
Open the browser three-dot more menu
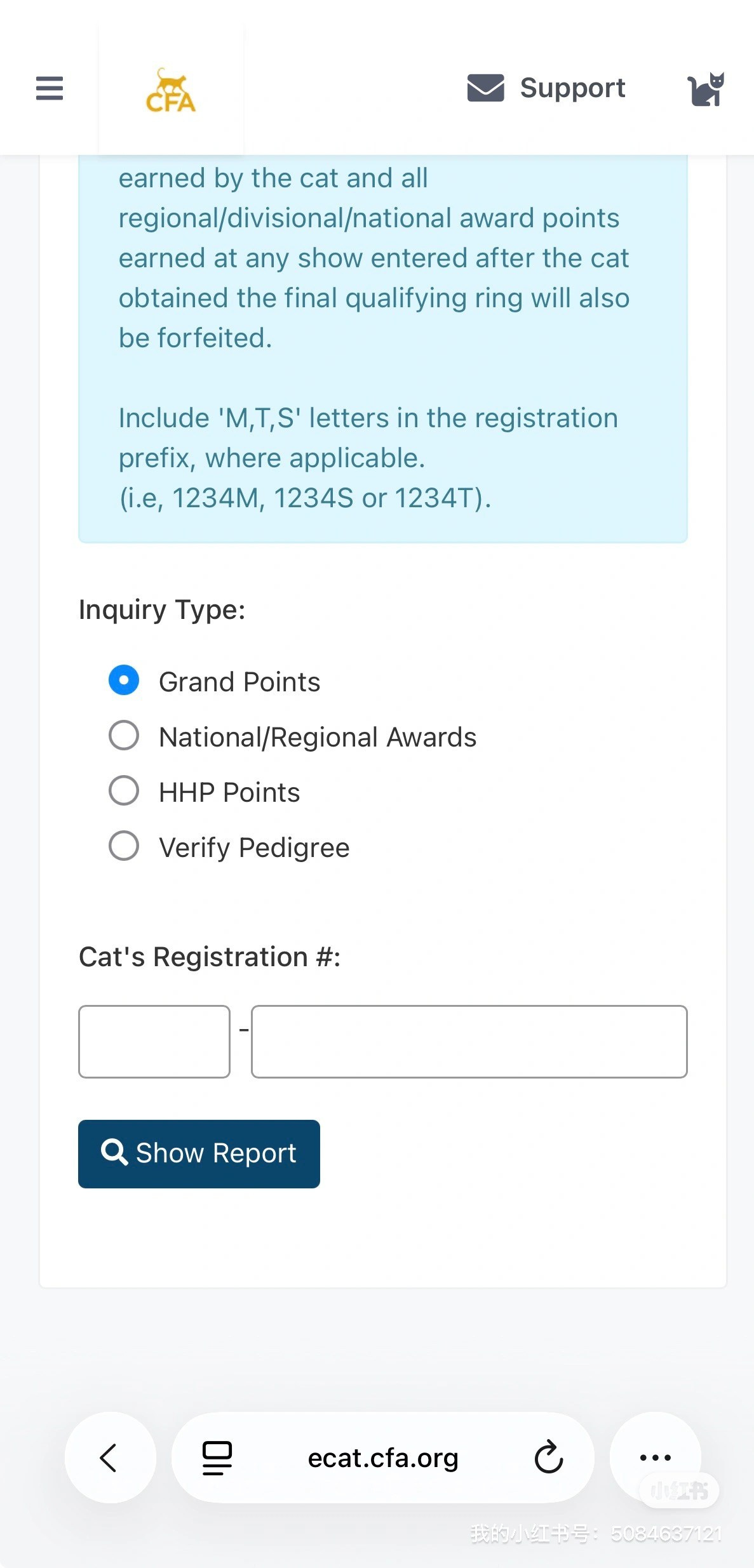(655, 1457)
